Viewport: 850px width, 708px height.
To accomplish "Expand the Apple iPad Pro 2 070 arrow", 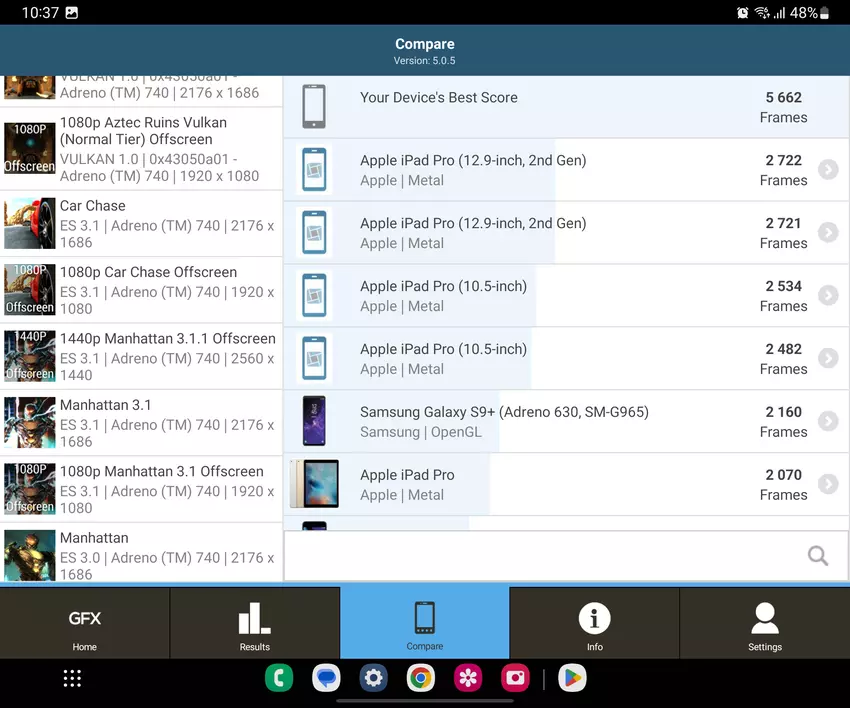I will (x=827, y=484).
